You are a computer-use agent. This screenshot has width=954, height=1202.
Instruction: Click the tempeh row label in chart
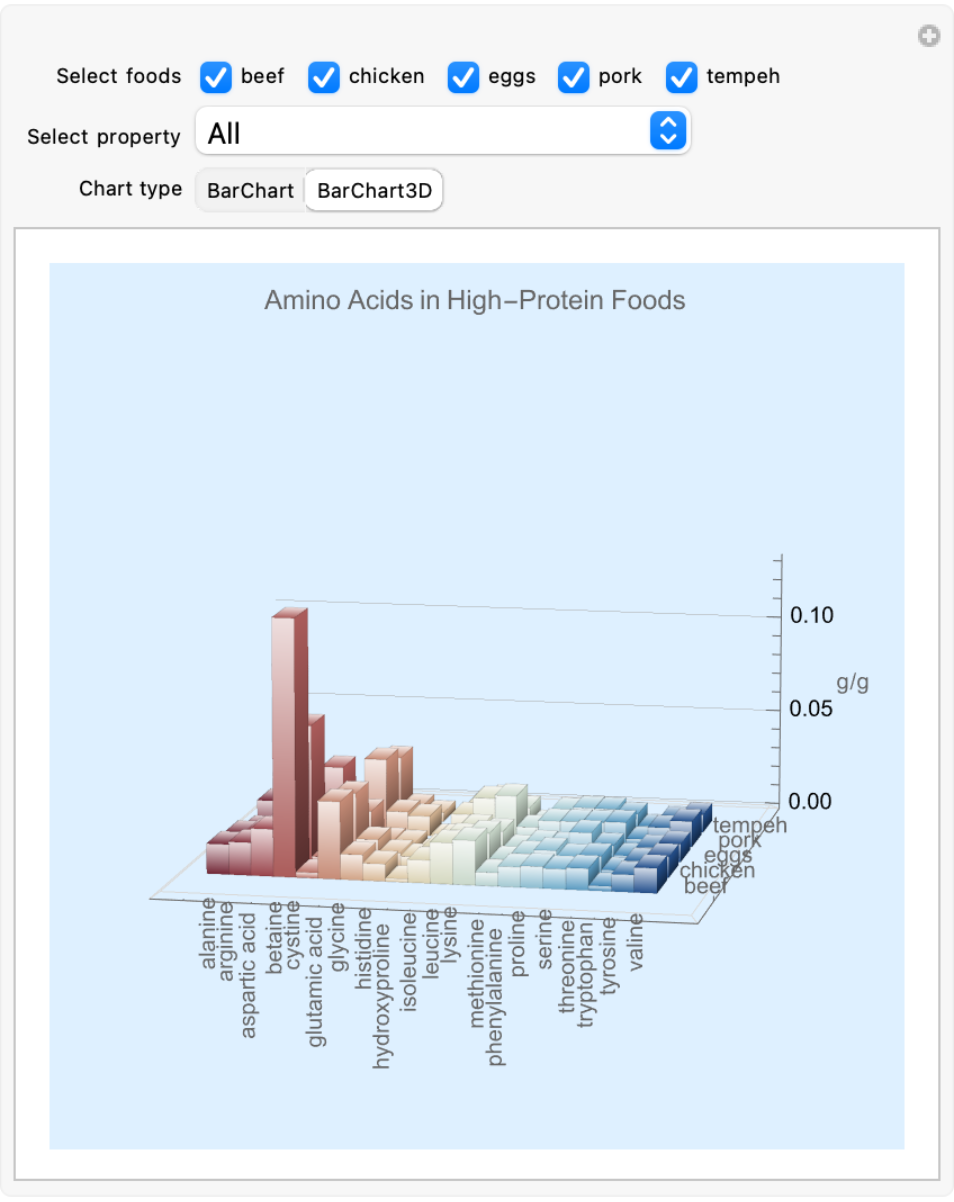click(x=750, y=826)
